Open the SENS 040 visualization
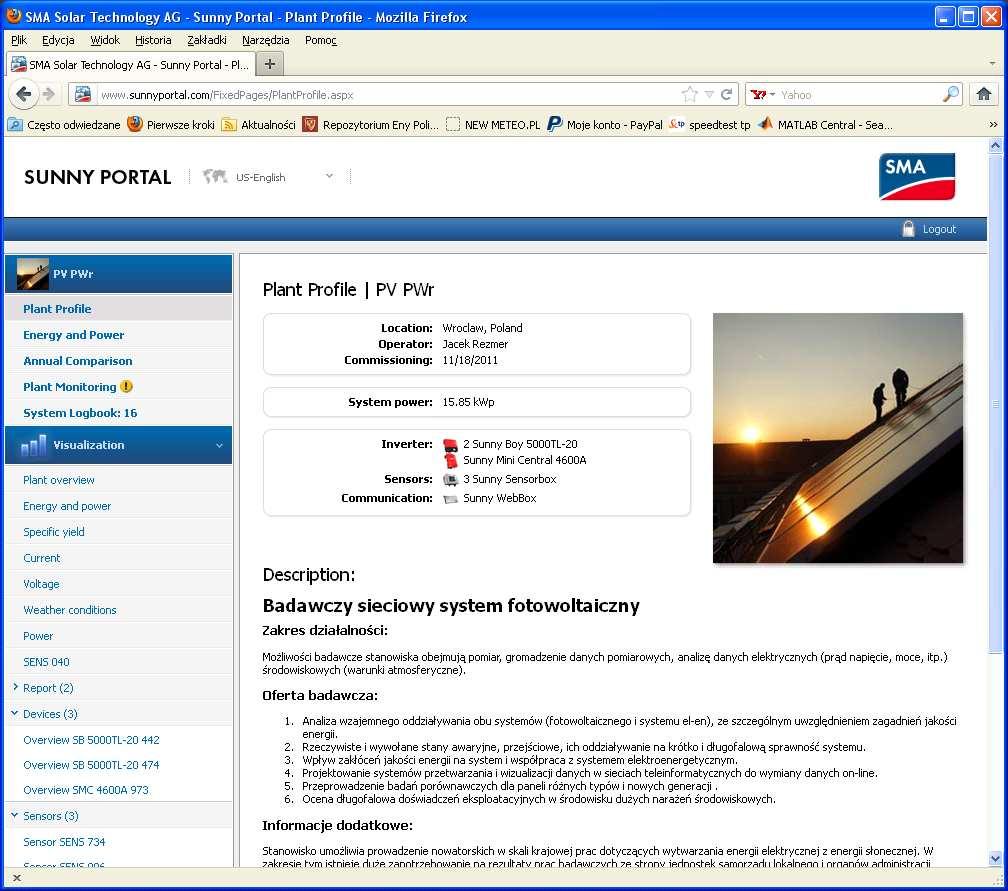The image size is (1008, 891). pos(46,662)
